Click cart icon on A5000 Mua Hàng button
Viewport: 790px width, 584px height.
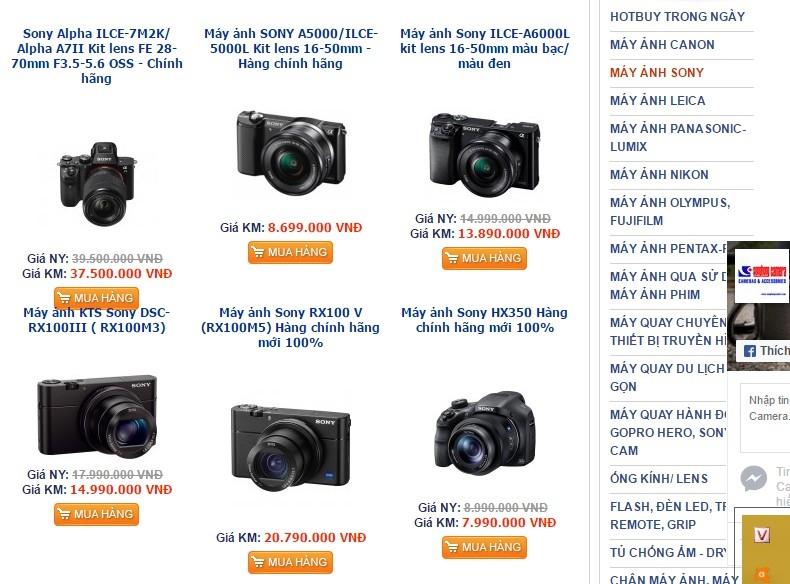[257, 252]
